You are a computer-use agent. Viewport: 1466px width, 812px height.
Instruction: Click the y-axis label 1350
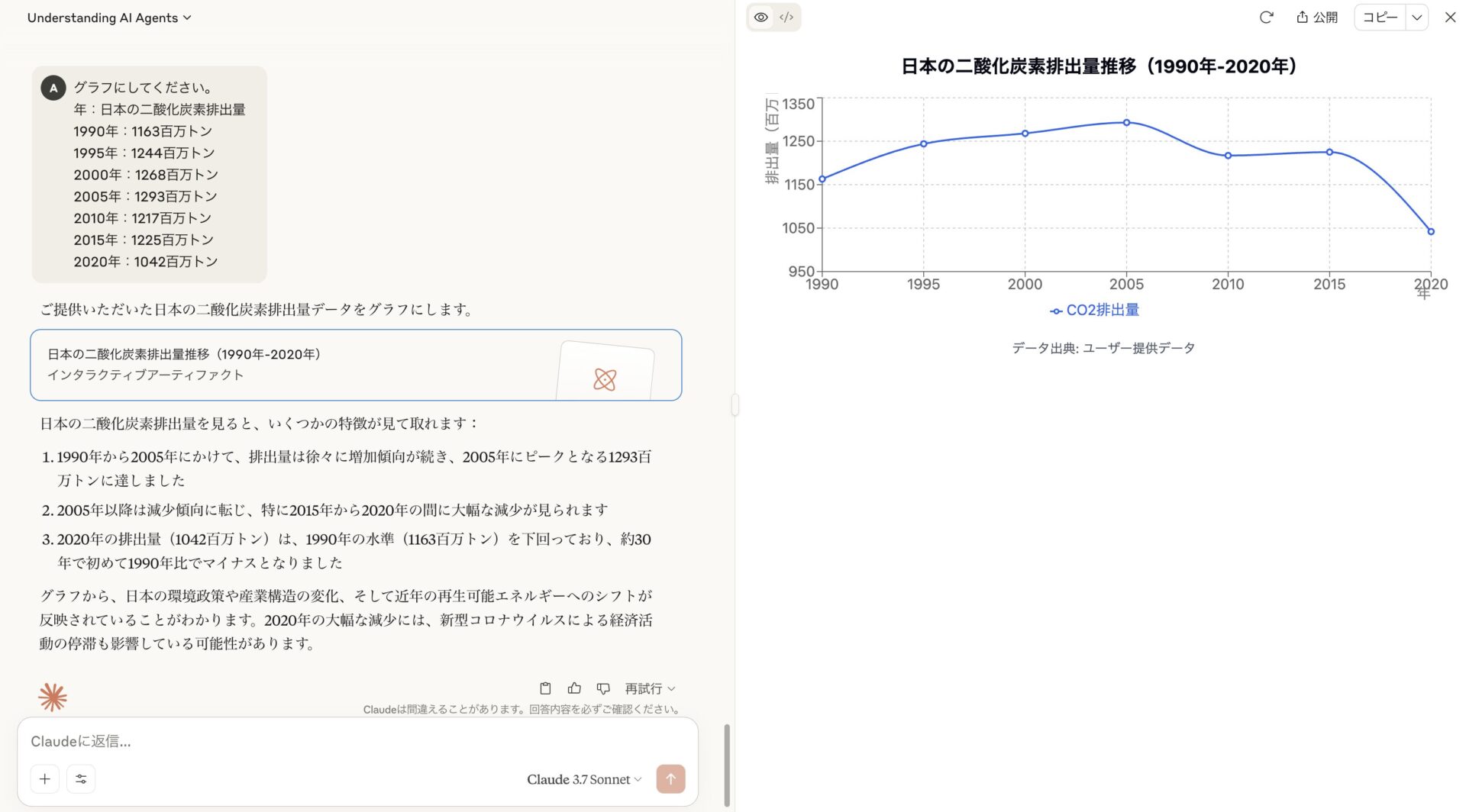point(798,104)
